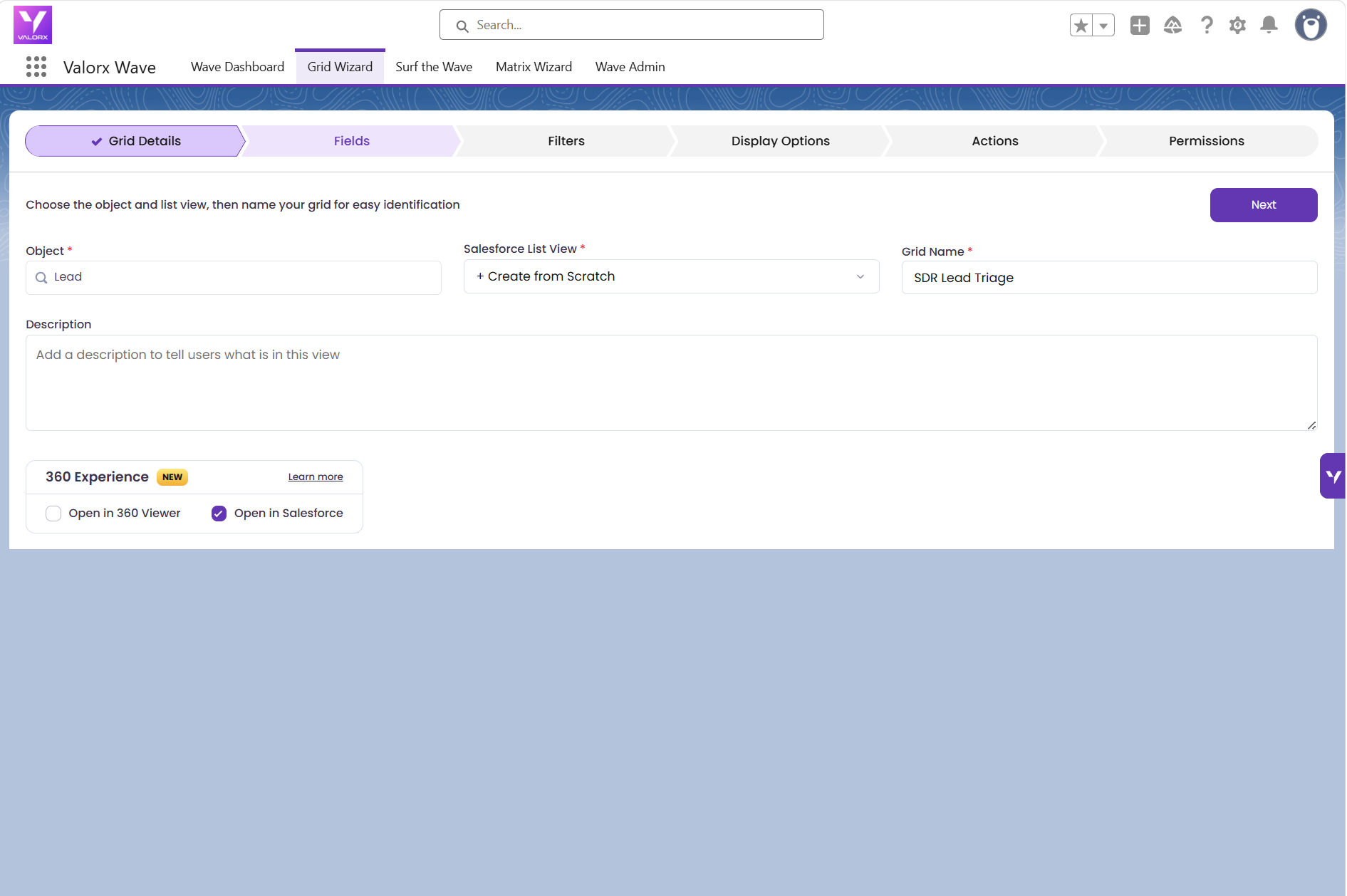This screenshot has width=1347, height=896.
Task: Open the Help question mark icon
Action: pyautogui.click(x=1207, y=26)
